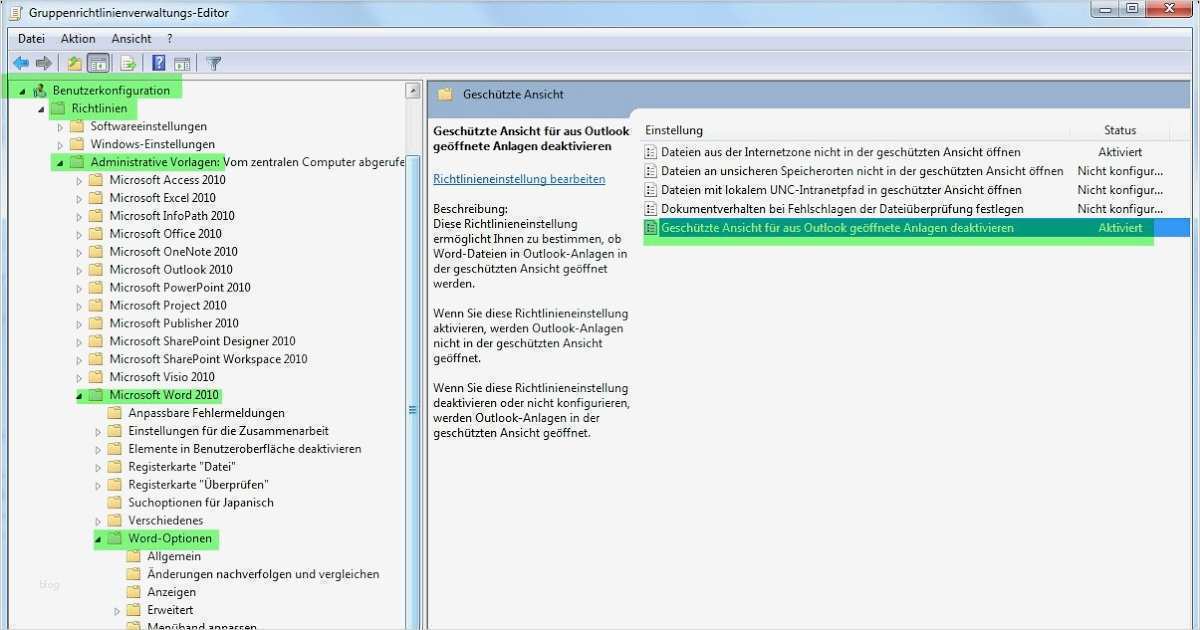Collapse the Word-Optionen node
Screen dimensions: 1200x630
click(98, 539)
